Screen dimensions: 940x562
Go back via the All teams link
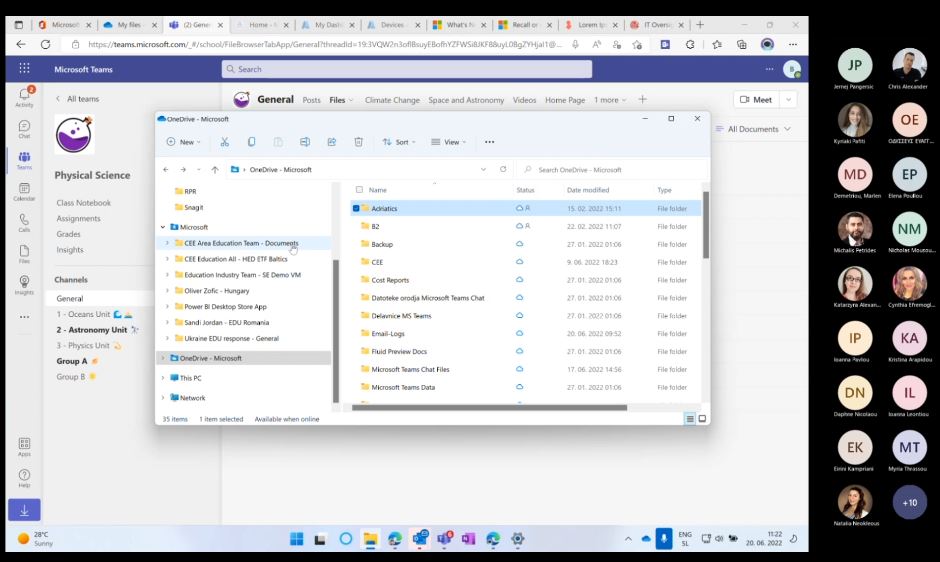[x=82, y=99]
